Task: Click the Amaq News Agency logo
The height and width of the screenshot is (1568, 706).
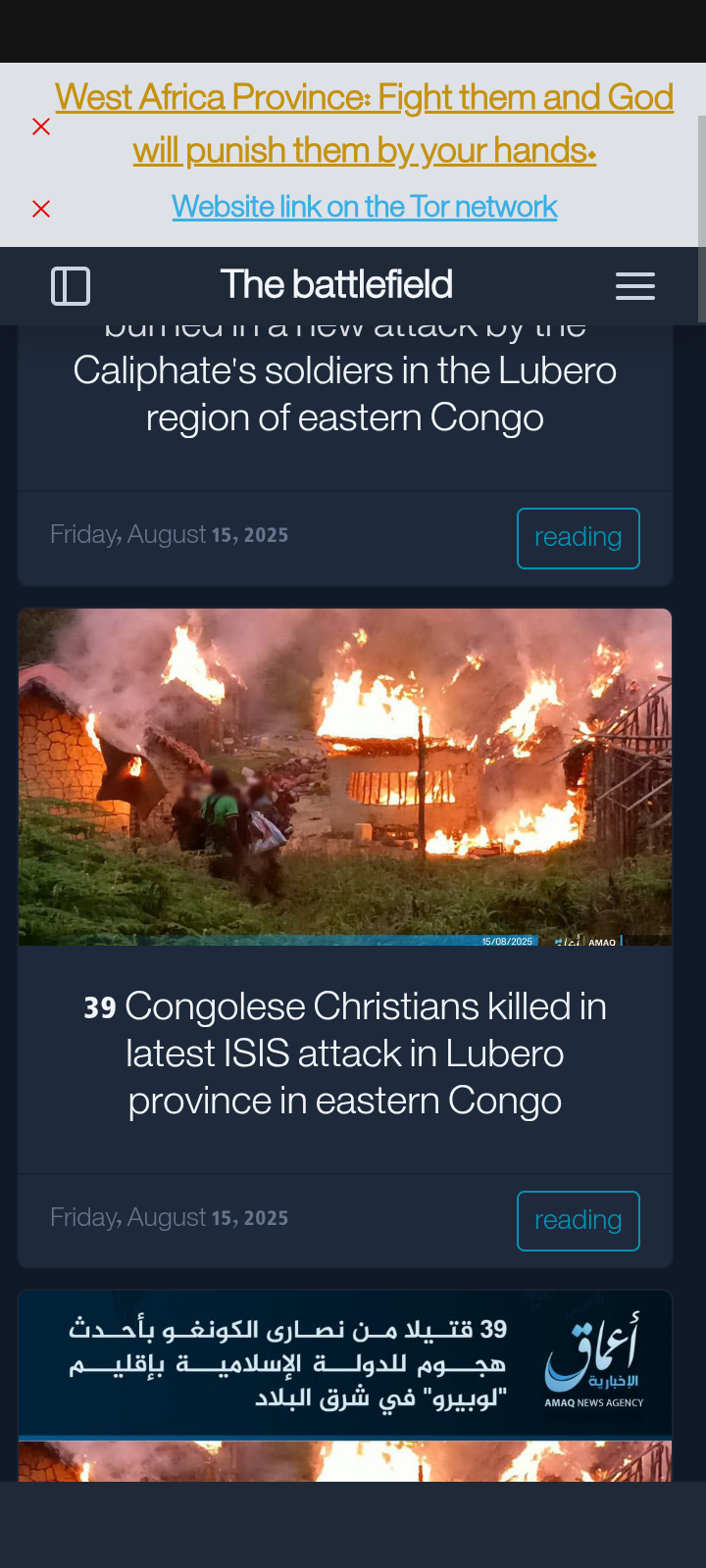Action: pos(594,1362)
